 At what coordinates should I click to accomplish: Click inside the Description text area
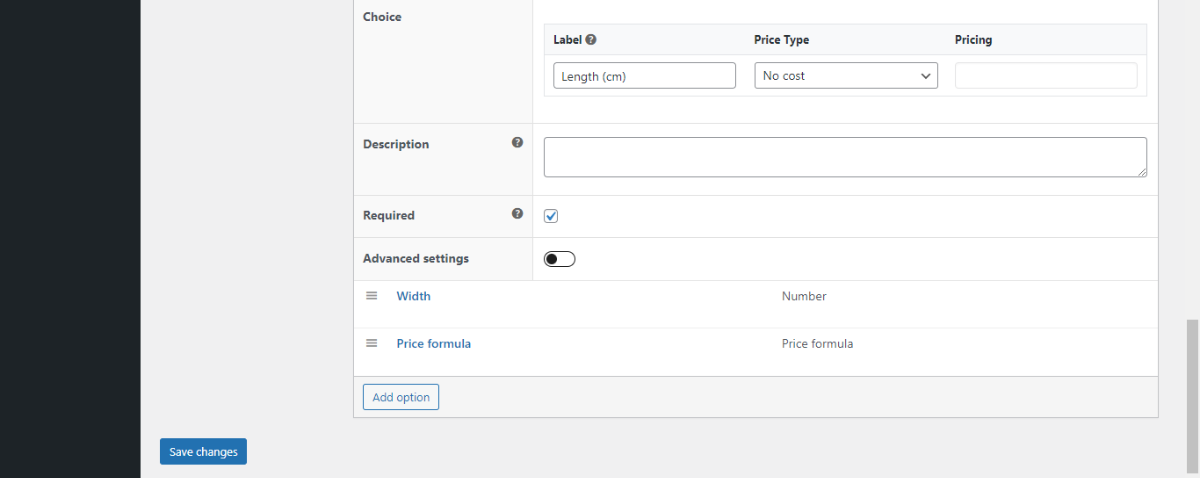point(845,157)
